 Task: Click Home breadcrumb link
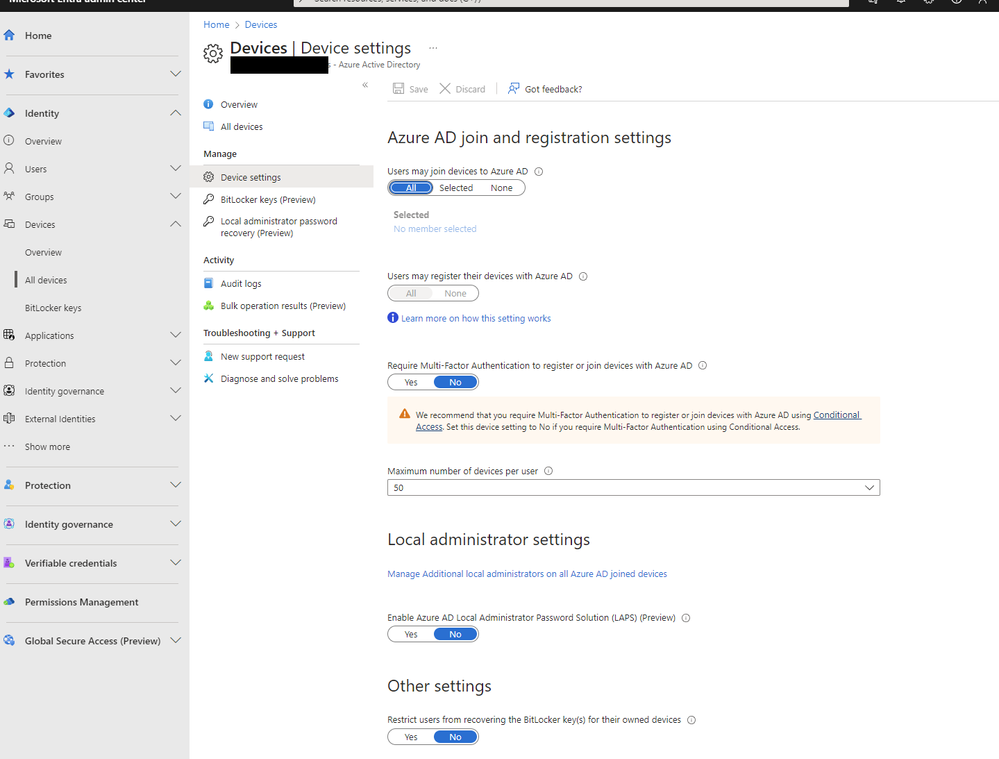216,24
